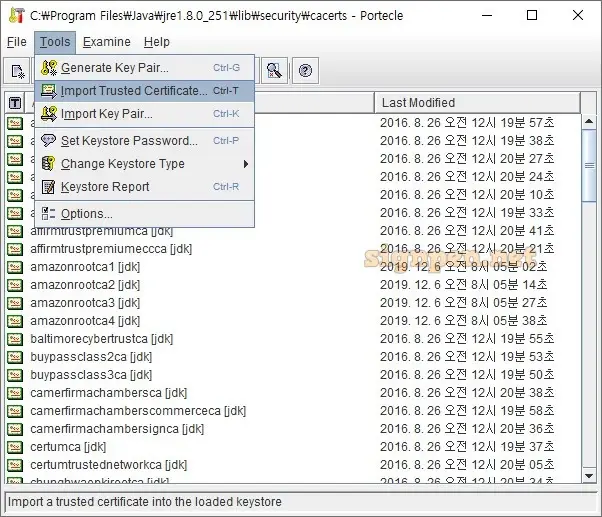Select camerfirmachambersca [jdk] entry
The width and height of the screenshot is (602, 517).
click(109, 393)
